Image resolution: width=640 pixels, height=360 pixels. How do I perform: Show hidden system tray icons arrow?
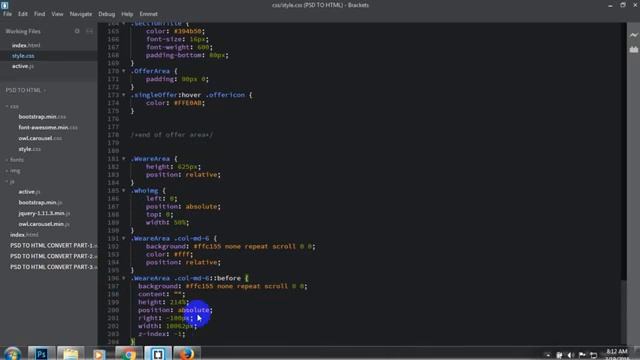(x=548, y=355)
